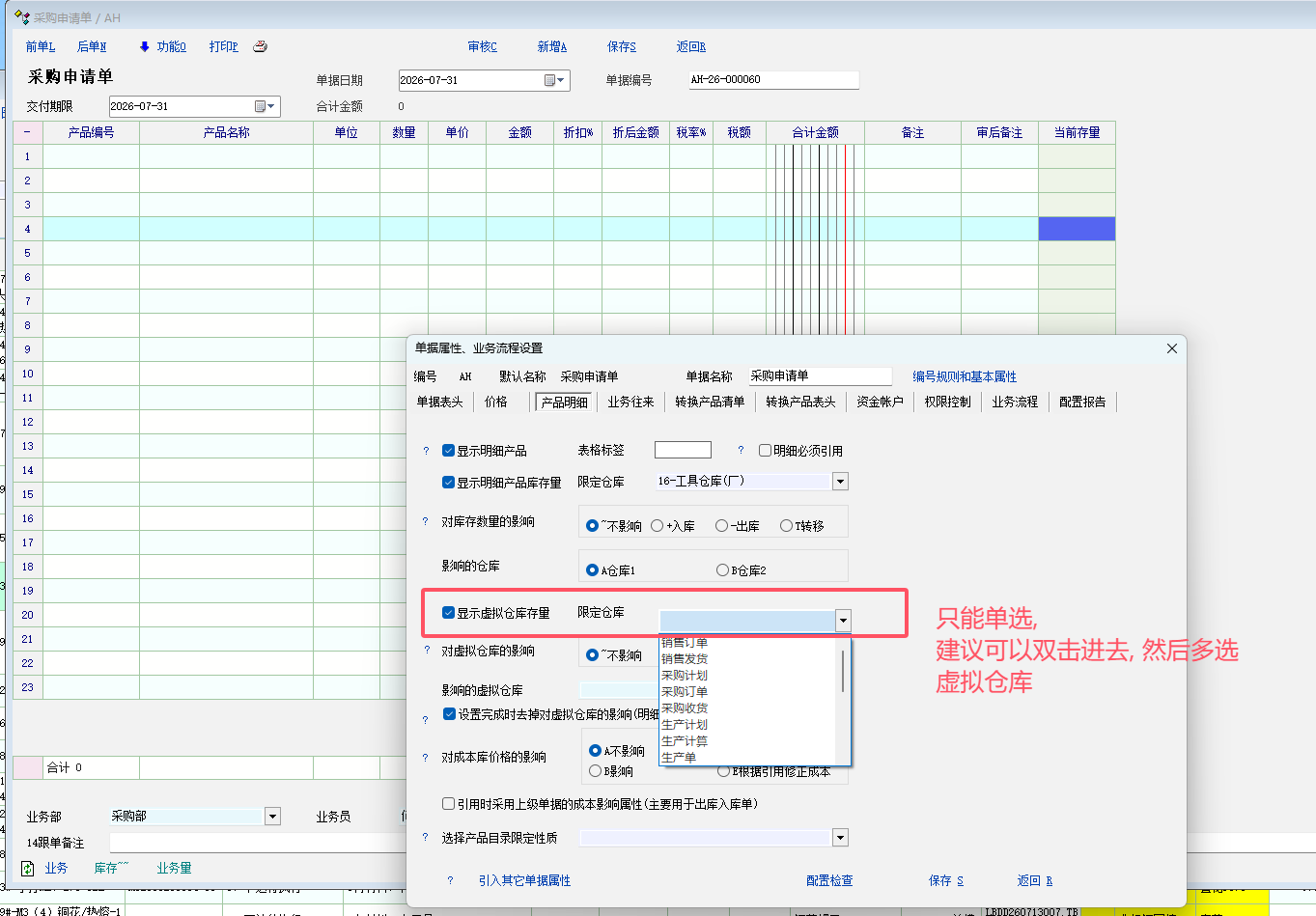Open the 转换产品清单 tab

[711, 402]
